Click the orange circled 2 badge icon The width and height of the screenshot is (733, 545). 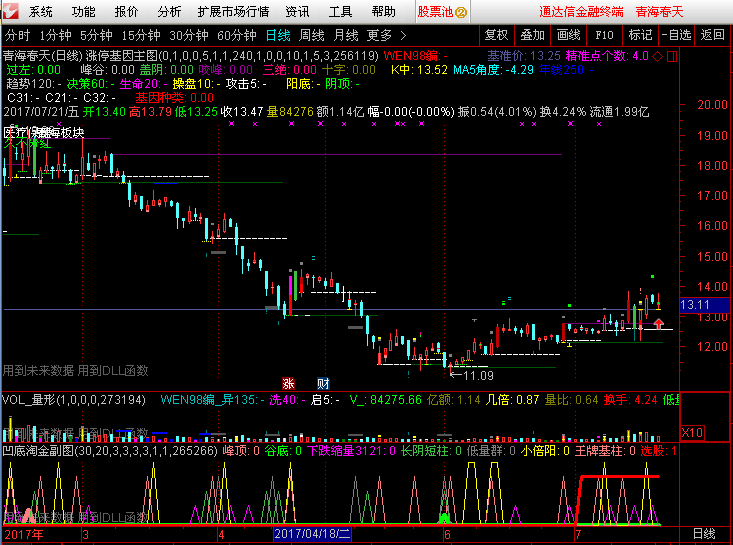point(461,13)
